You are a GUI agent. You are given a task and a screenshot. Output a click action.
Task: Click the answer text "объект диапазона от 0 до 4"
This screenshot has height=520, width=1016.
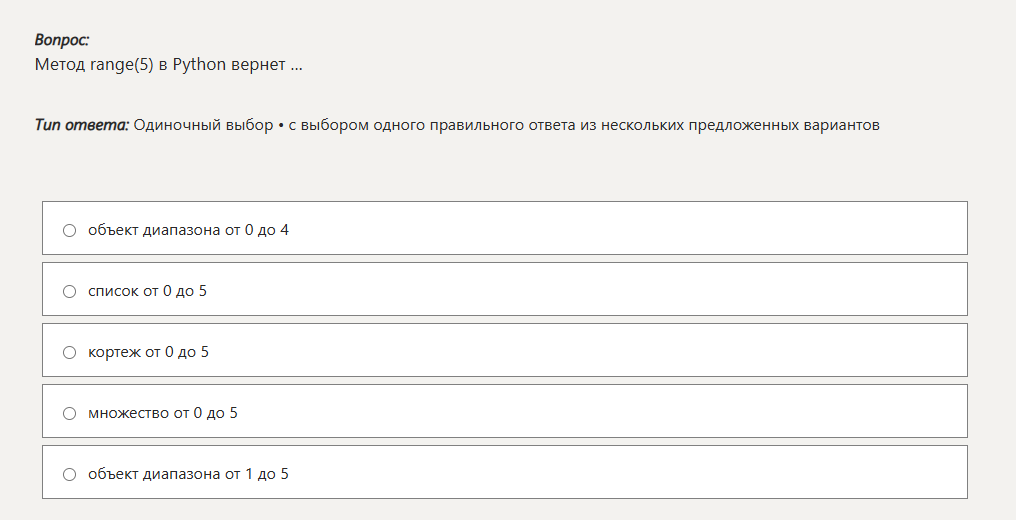click(188, 230)
